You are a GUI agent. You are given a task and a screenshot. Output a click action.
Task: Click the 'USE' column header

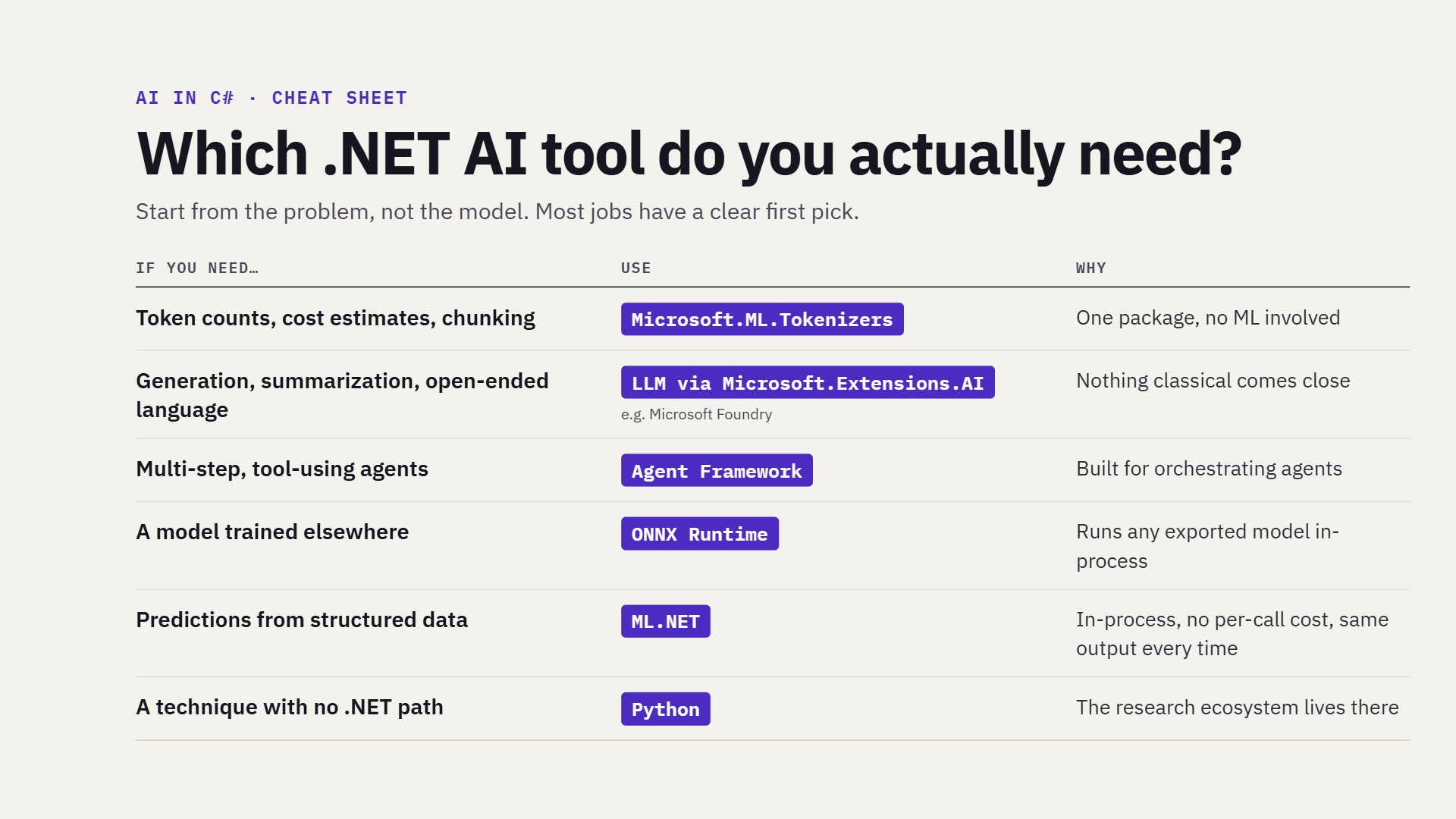[x=636, y=268]
